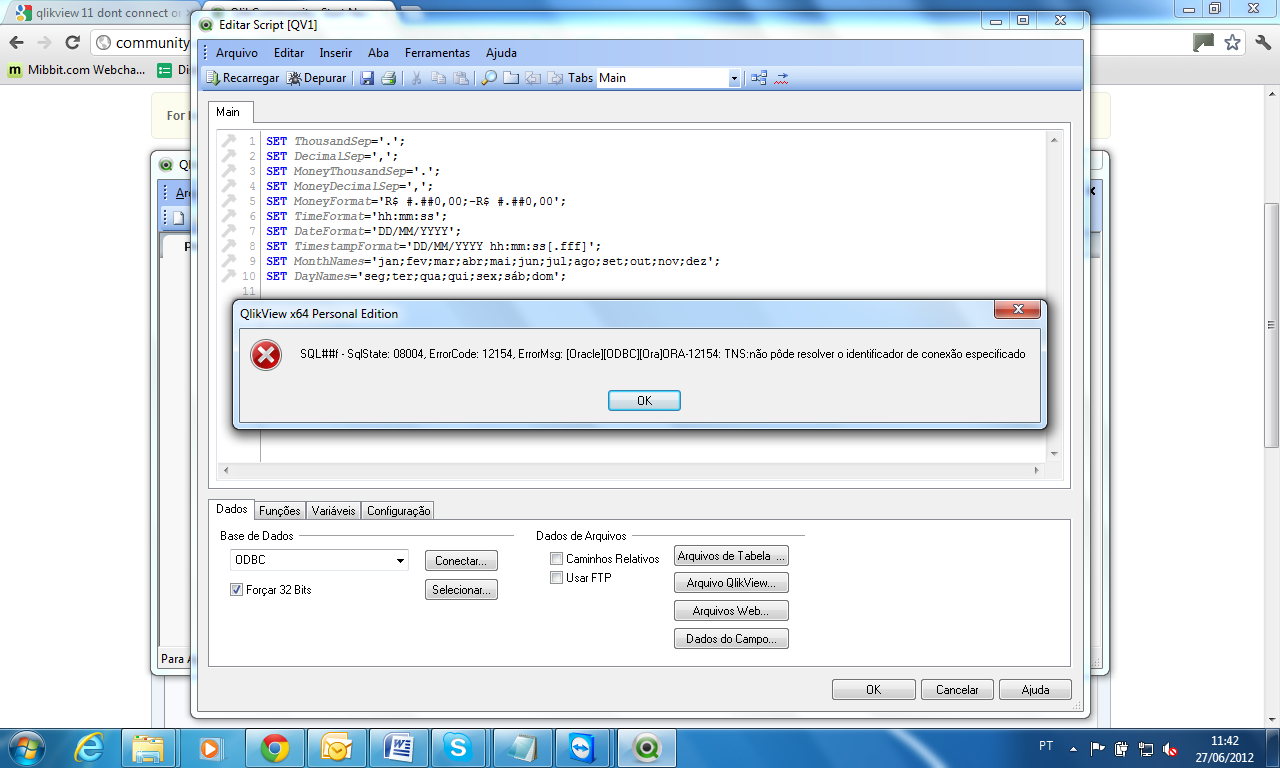This screenshot has width=1280, height=768.
Task: Copy selection using the toolbar copy icon
Action: [x=438, y=78]
